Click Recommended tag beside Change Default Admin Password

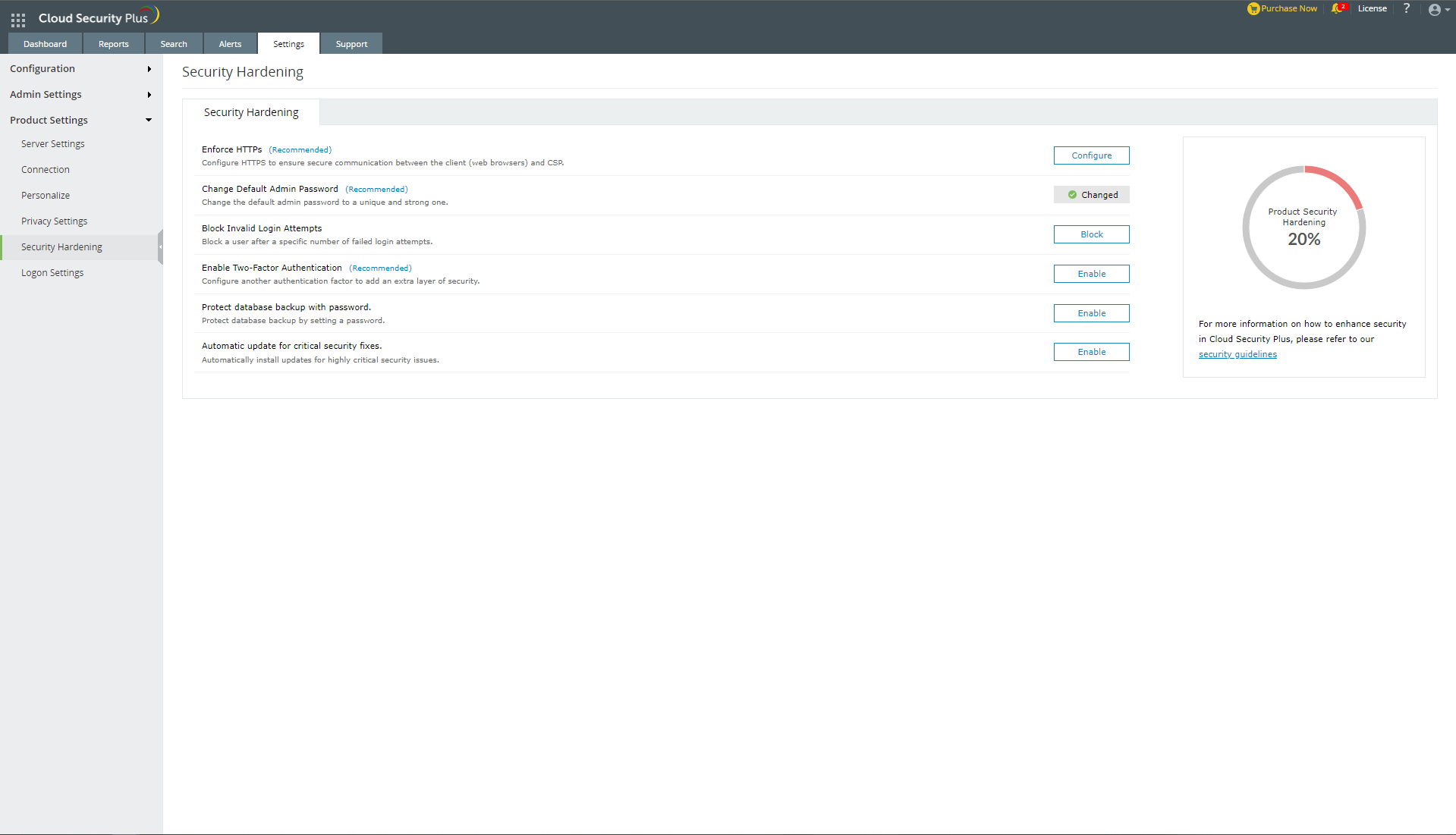click(x=376, y=190)
